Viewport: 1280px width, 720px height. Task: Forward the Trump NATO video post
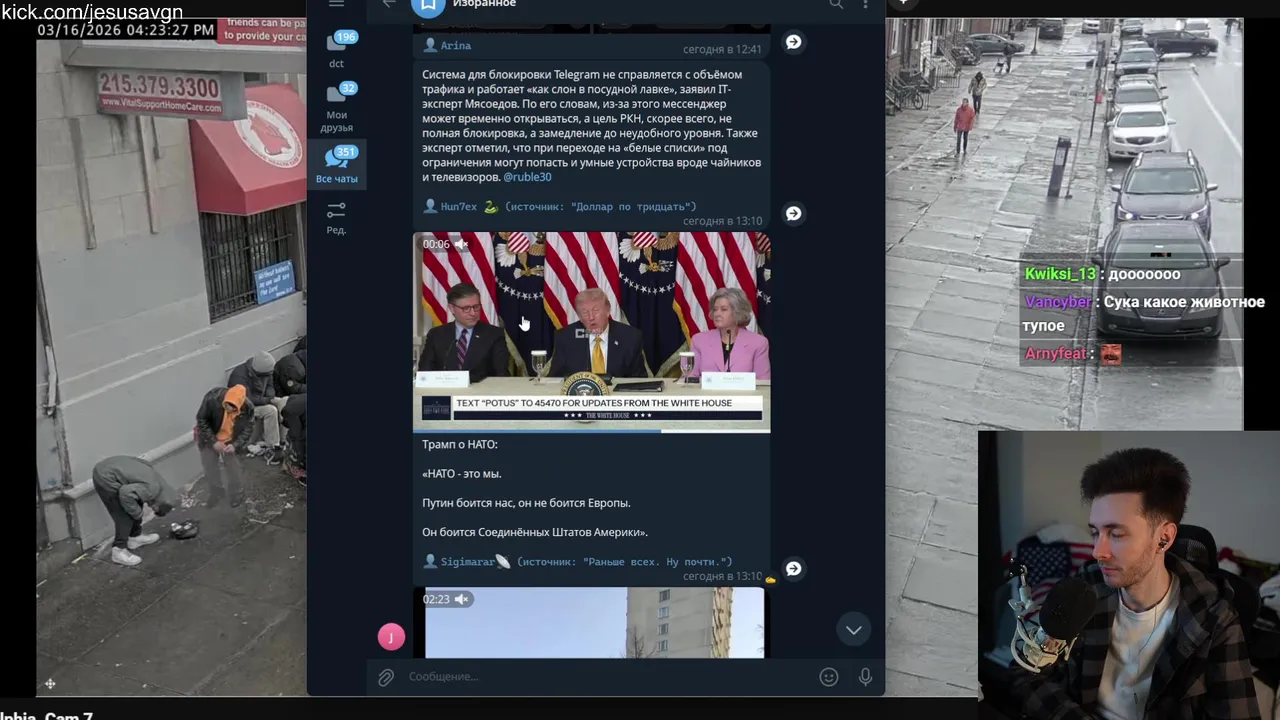point(793,568)
